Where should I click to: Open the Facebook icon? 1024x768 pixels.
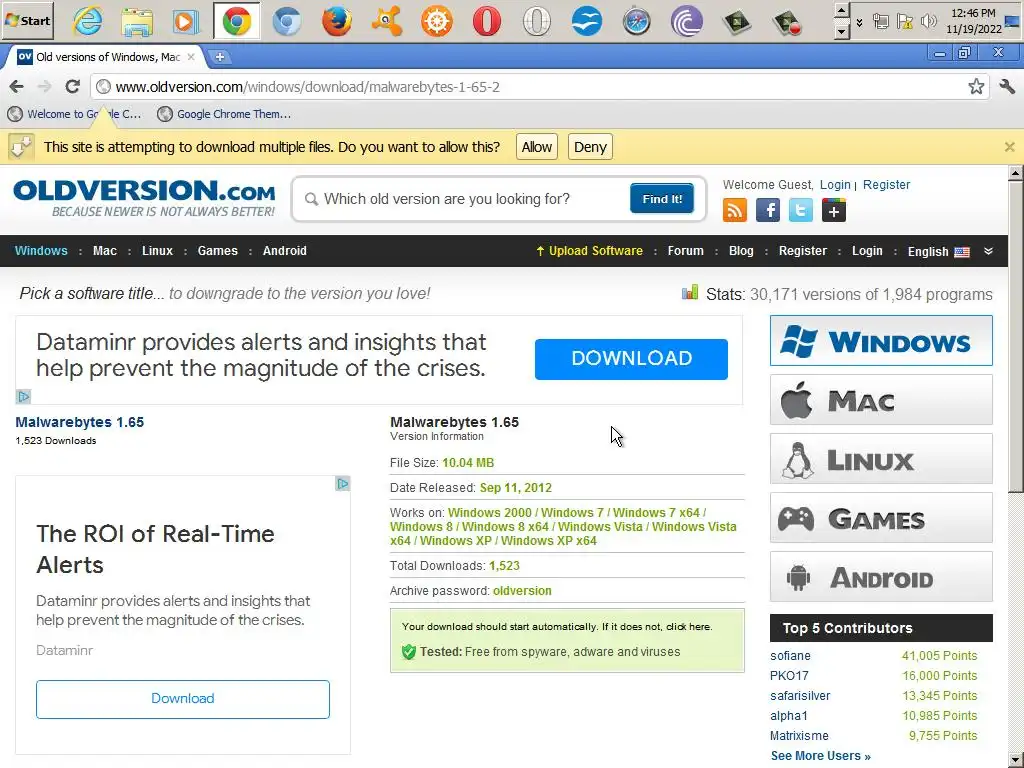pos(767,210)
